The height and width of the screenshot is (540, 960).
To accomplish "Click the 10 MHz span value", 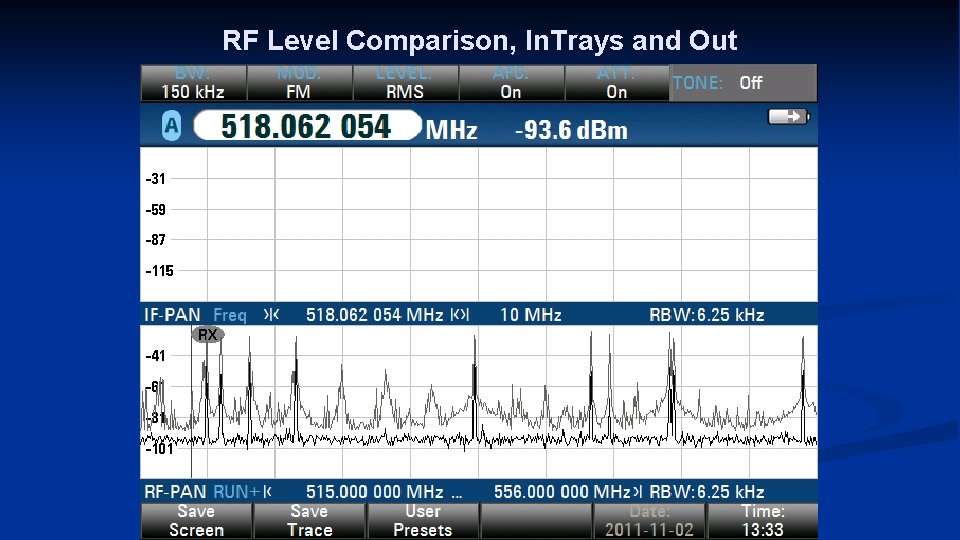I will [x=531, y=315].
